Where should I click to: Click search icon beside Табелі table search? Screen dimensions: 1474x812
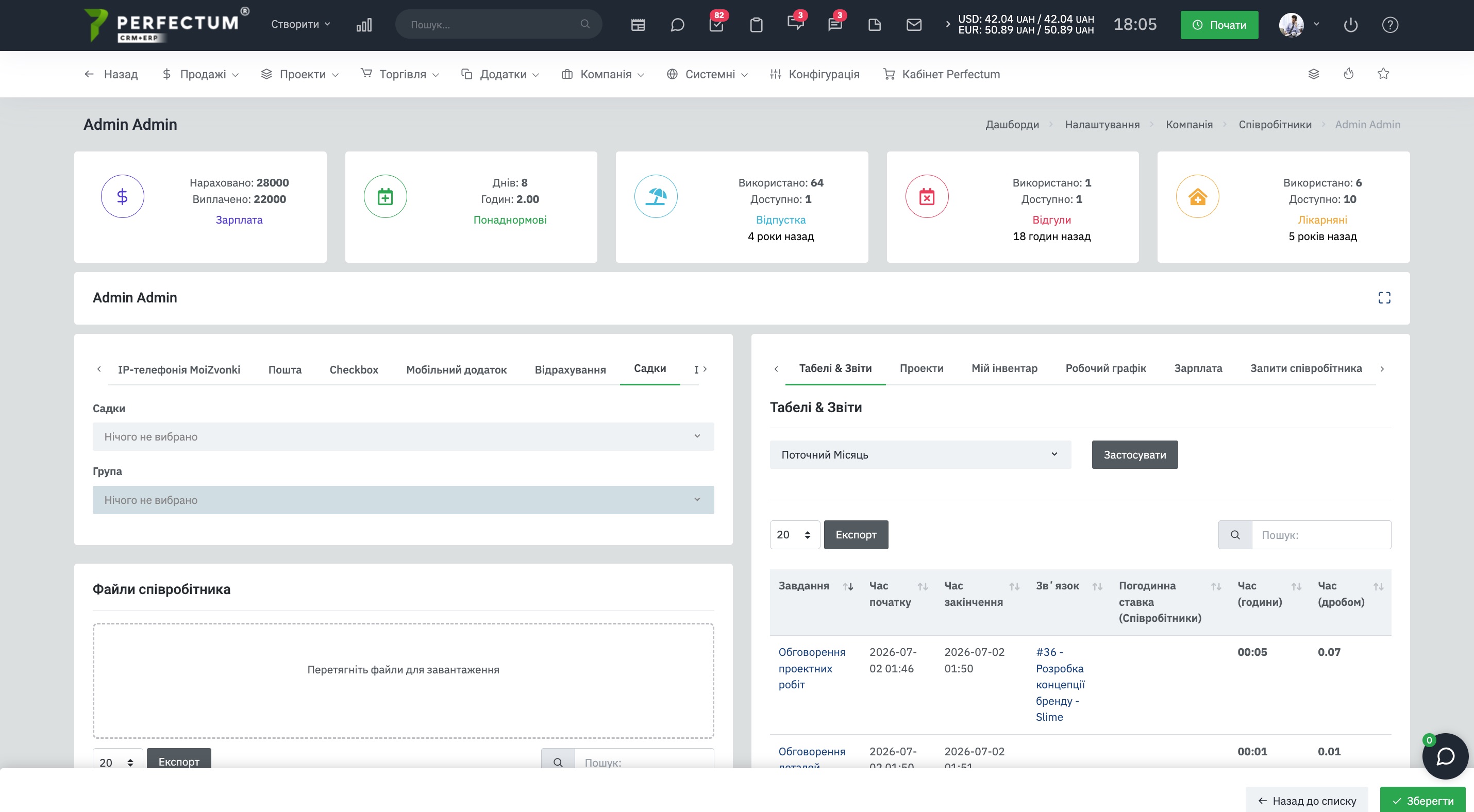[1235, 535]
